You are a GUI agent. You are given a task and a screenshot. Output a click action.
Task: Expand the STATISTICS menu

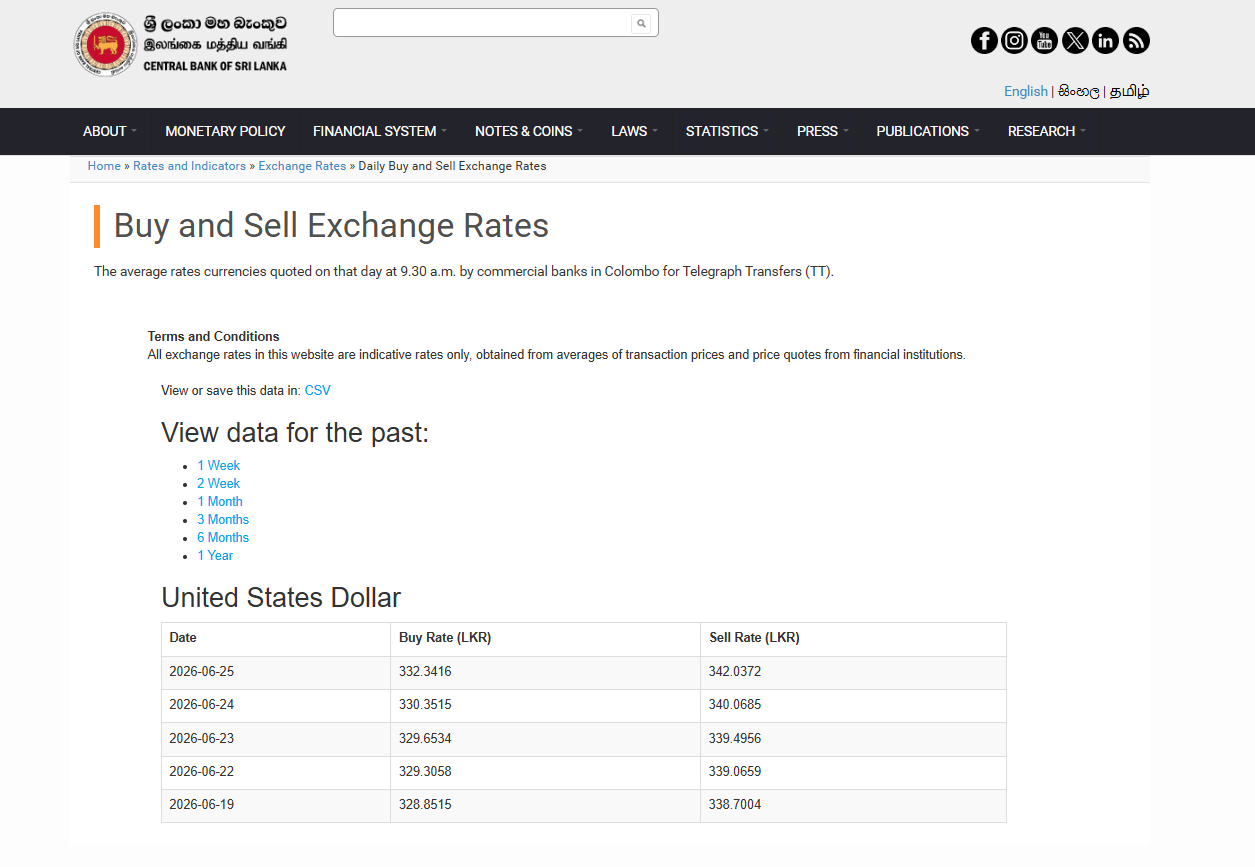pyautogui.click(x=727, y=131)
